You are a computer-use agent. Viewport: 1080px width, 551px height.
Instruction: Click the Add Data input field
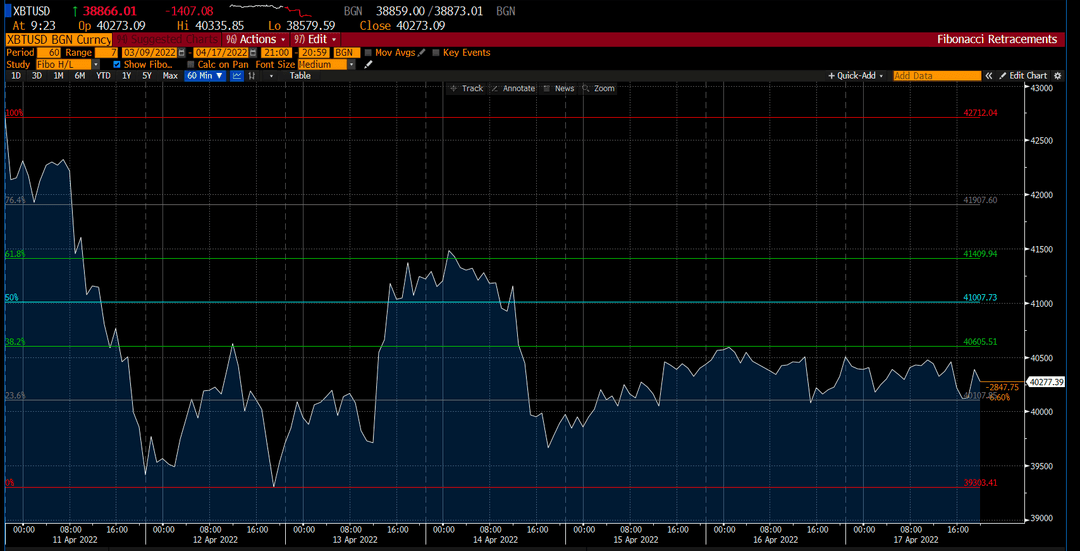tap(937, 76)
